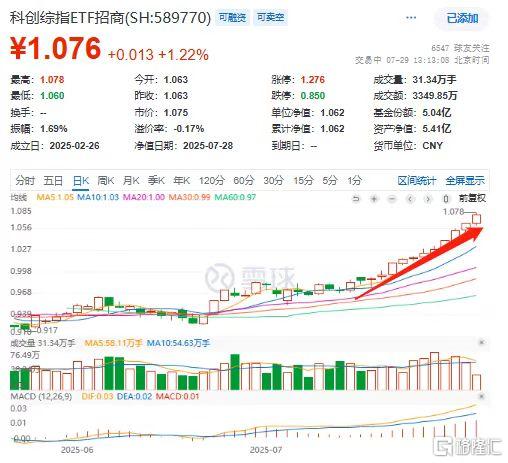
Task: Open 区间统计 range statistics
Action: coord(417,181)
